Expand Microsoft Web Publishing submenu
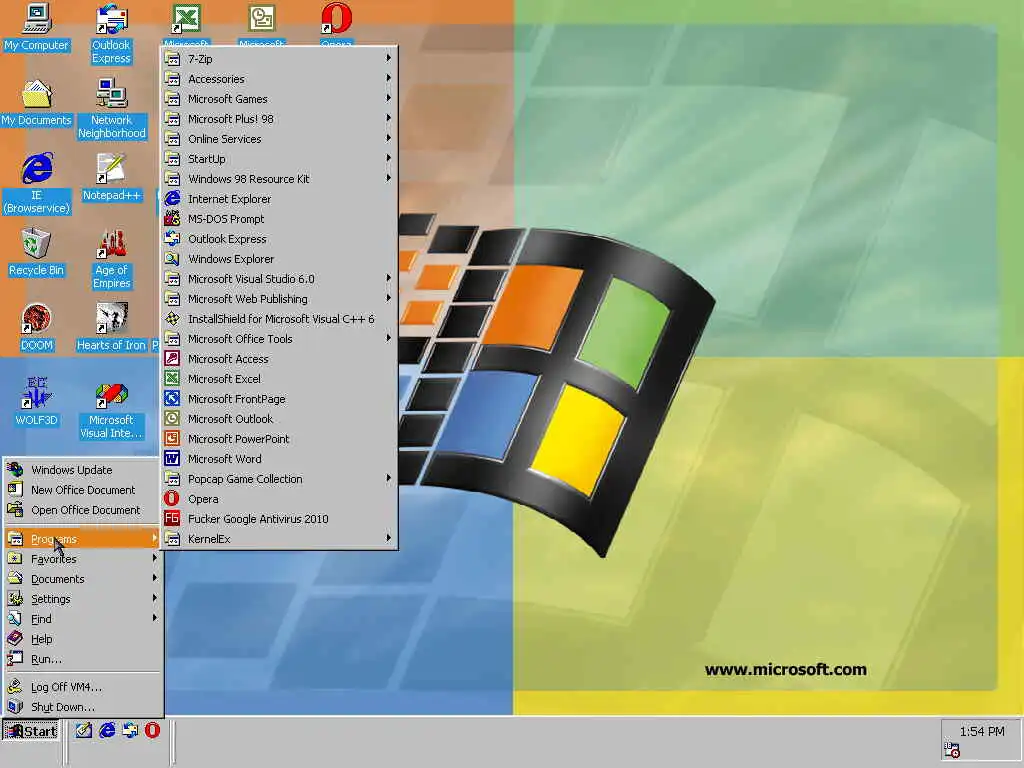Viewport: 1024px width, 768px height. pos(280,298)
